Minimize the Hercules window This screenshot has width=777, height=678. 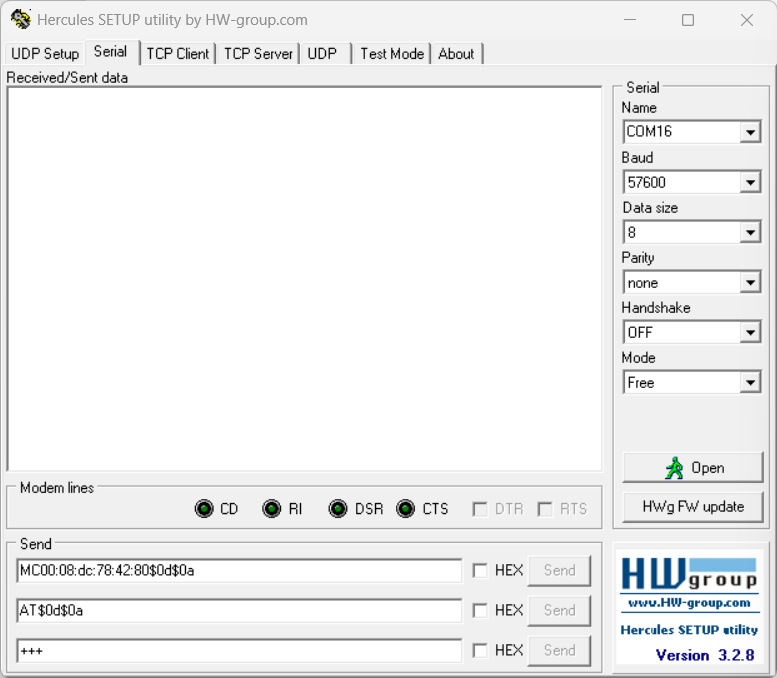pyautogui.click(x=630, y=20)
